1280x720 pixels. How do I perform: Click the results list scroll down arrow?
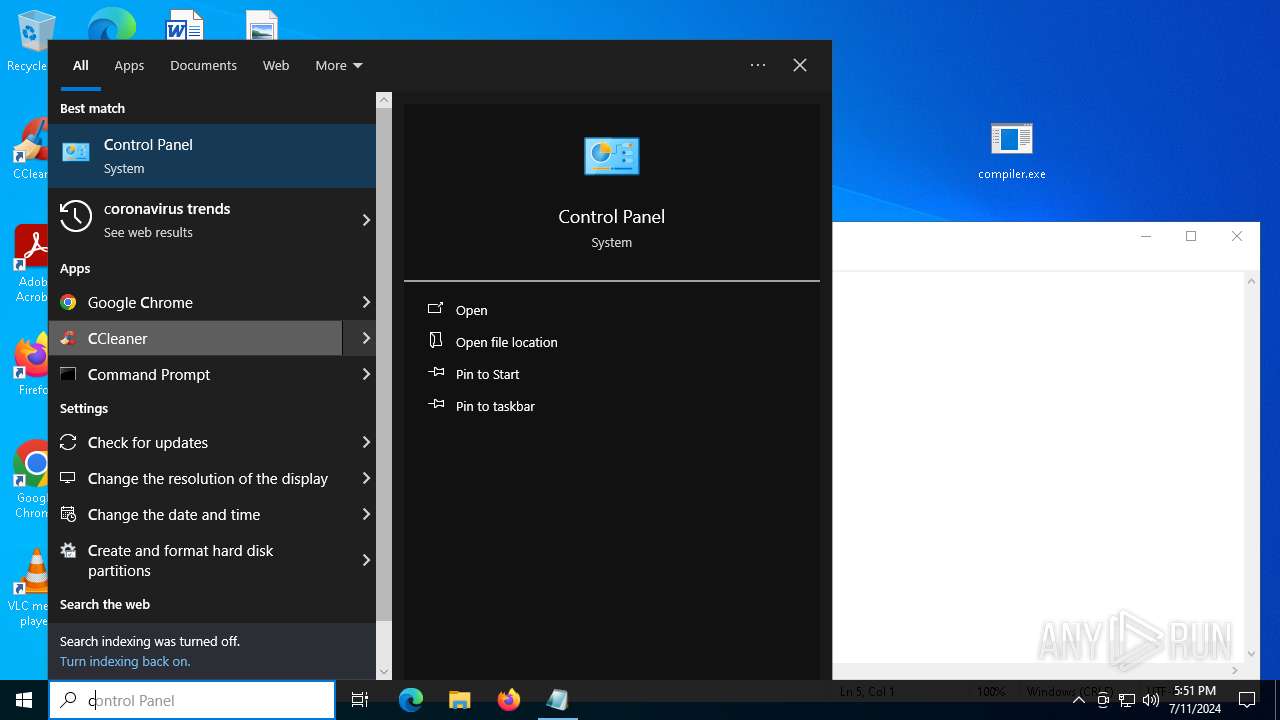coord(384,672)
